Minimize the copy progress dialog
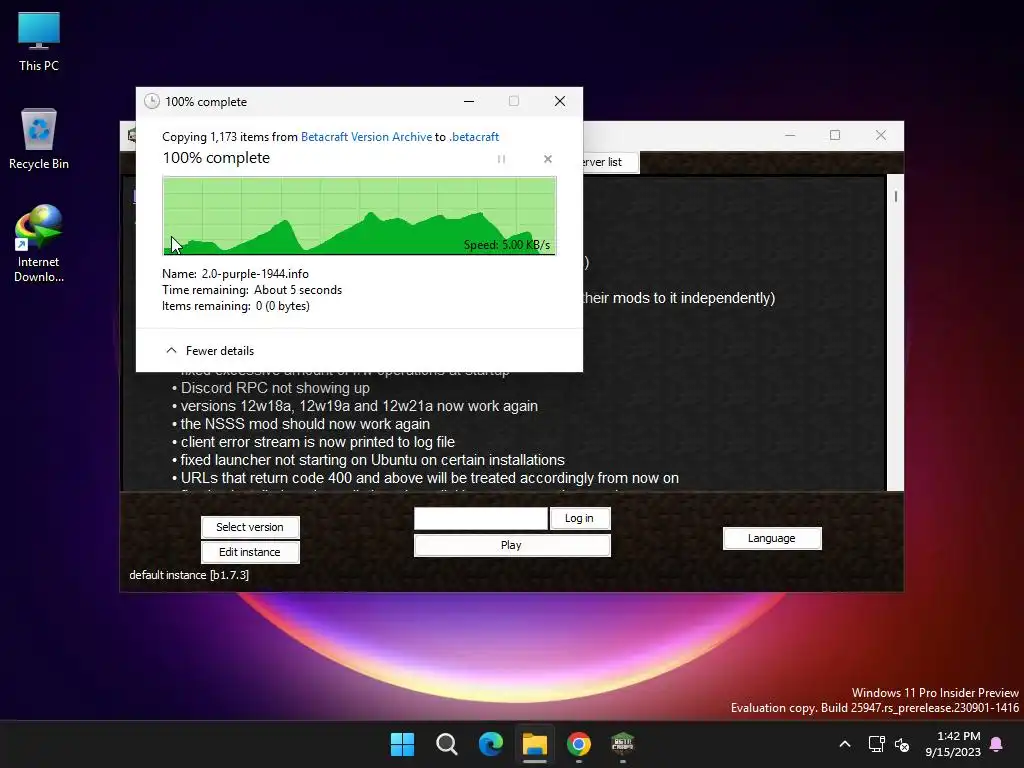Screen dimensions: 1024x768 469,101
